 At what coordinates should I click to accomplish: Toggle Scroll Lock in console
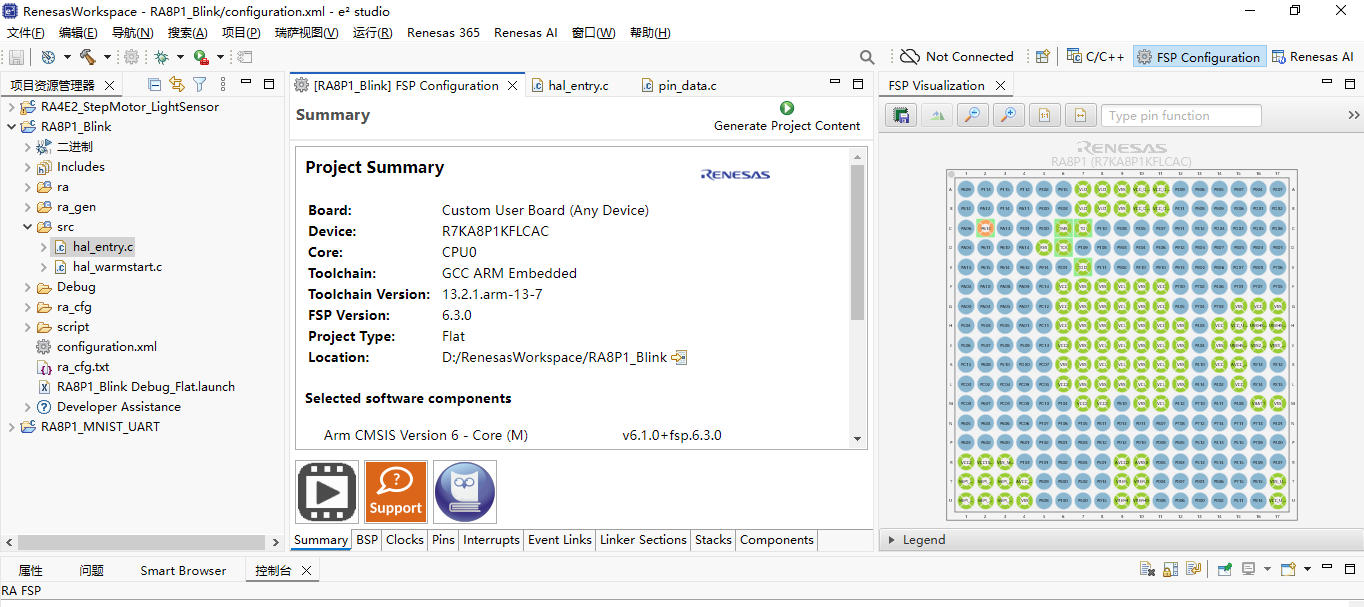(1170, 569)
